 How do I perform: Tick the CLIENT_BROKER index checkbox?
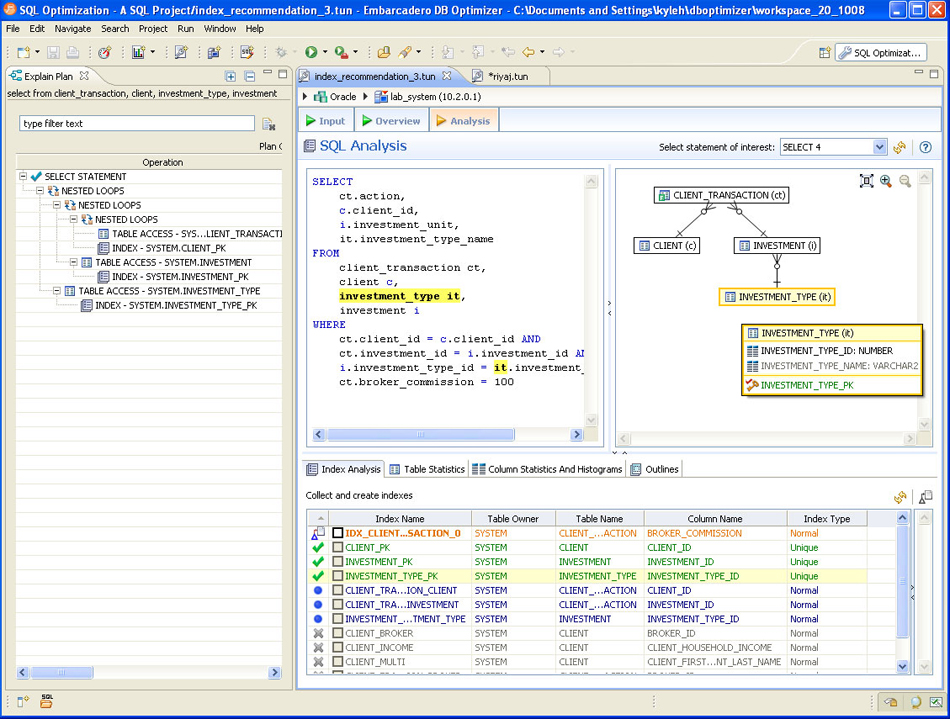pyautogui.click(x=338, y=633)
